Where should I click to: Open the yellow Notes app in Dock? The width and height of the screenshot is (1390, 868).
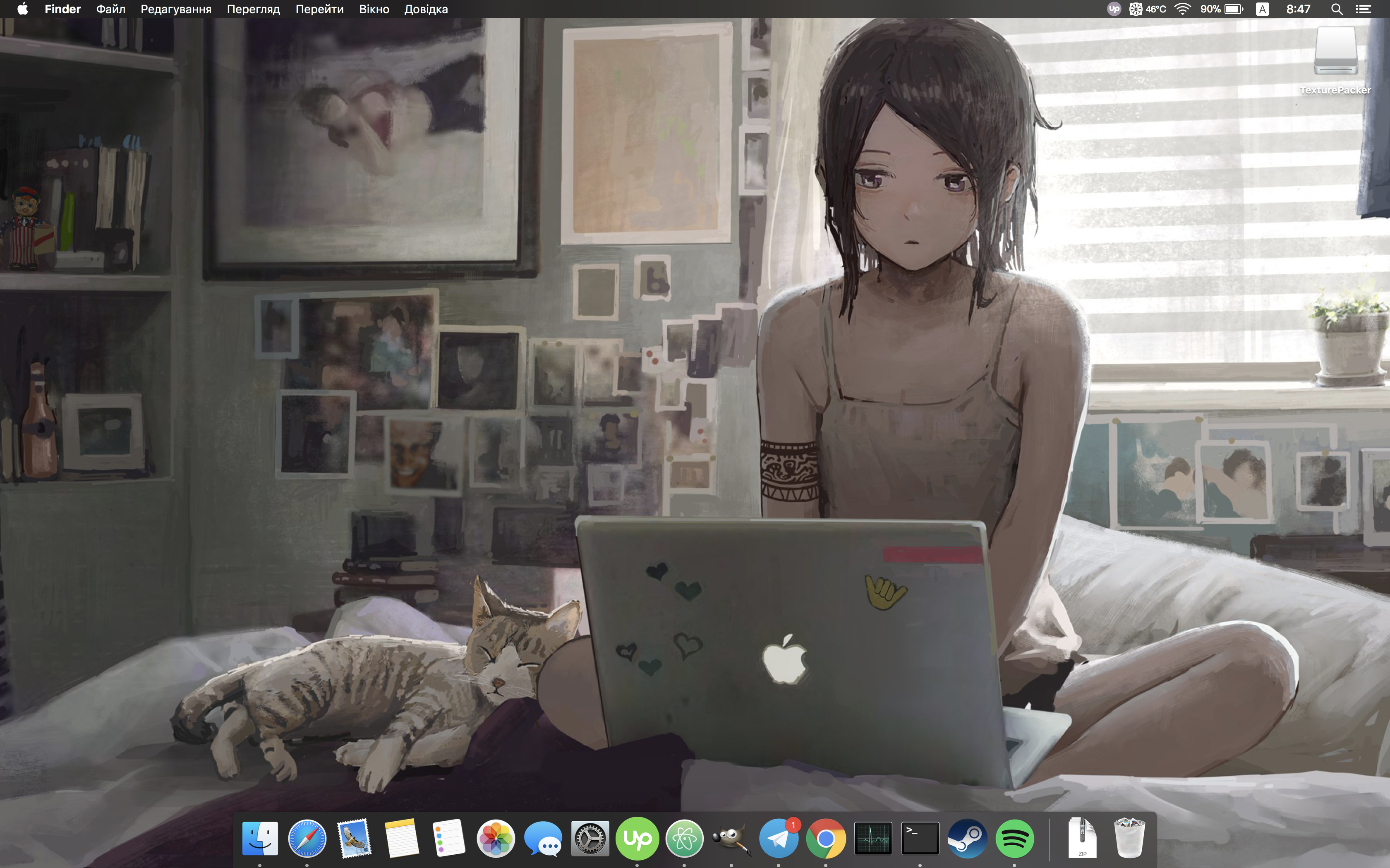(401, 838)
